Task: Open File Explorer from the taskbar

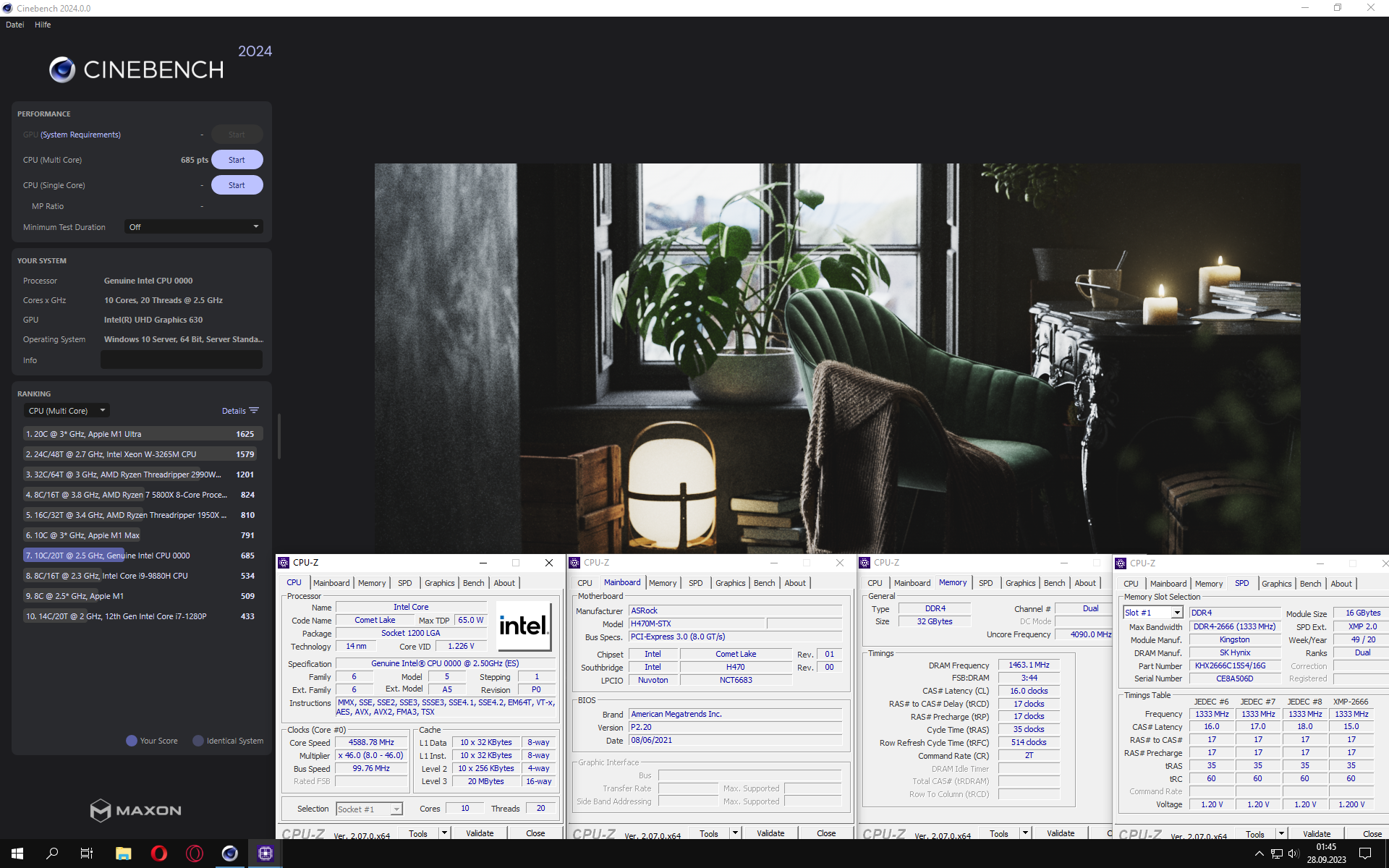Action: (123, 854)
